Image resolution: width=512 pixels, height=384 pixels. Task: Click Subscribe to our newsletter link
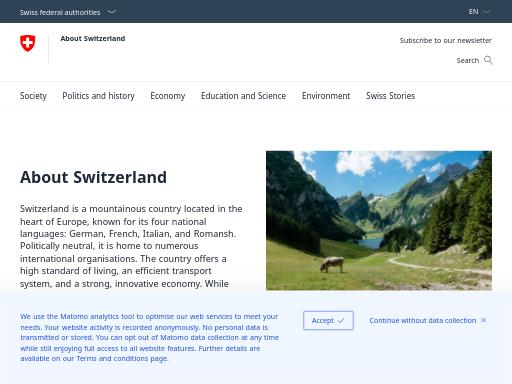tap(446, 41)
